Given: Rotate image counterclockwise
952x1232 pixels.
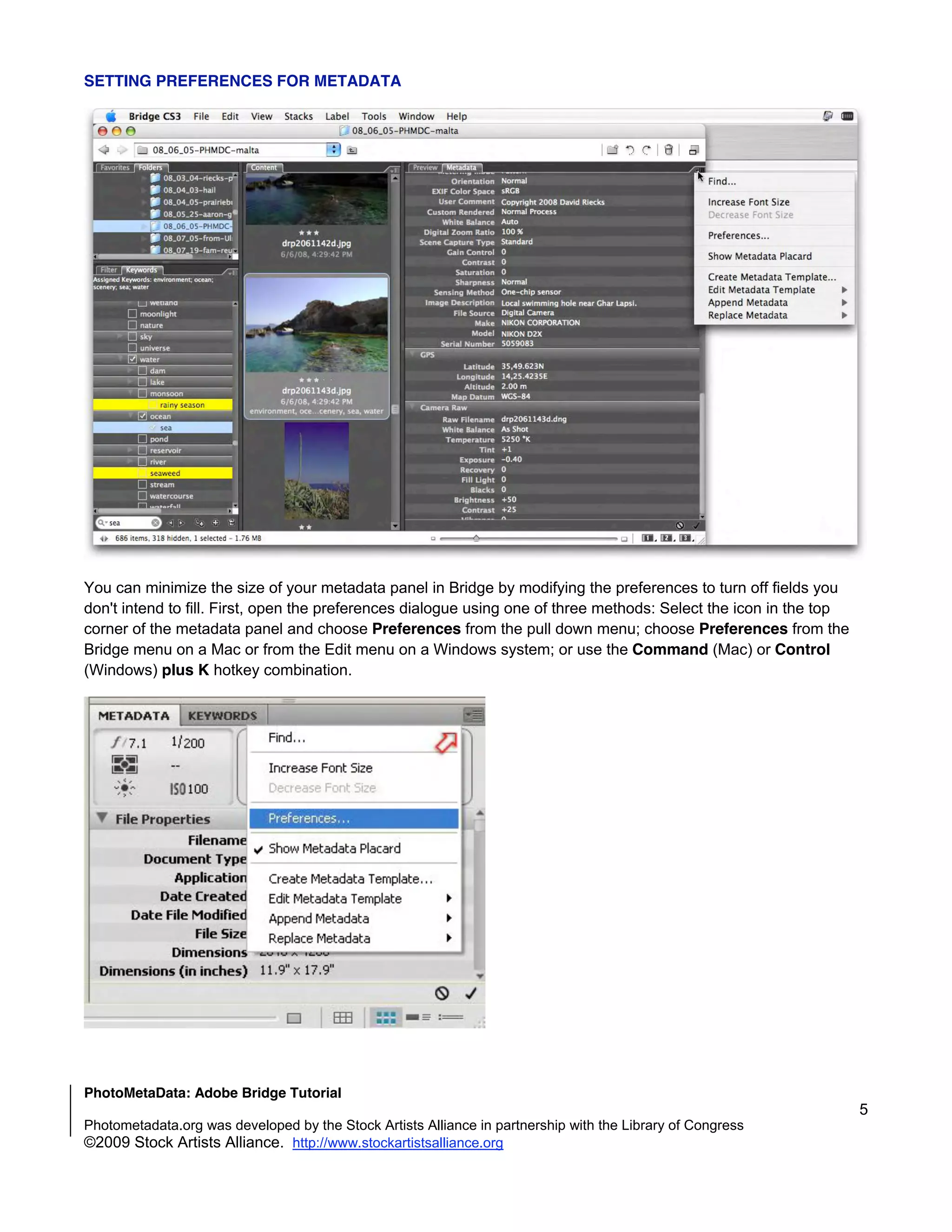Looking at the screenshot, I should point(630,150).
